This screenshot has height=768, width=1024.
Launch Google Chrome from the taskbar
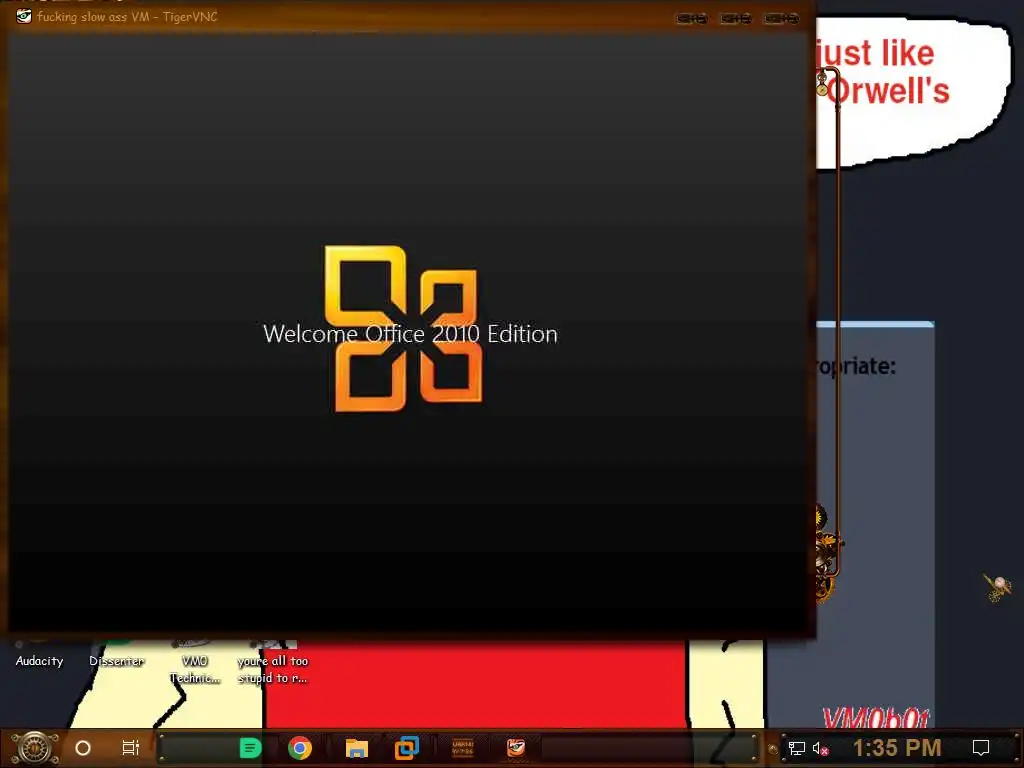[300, 748]
